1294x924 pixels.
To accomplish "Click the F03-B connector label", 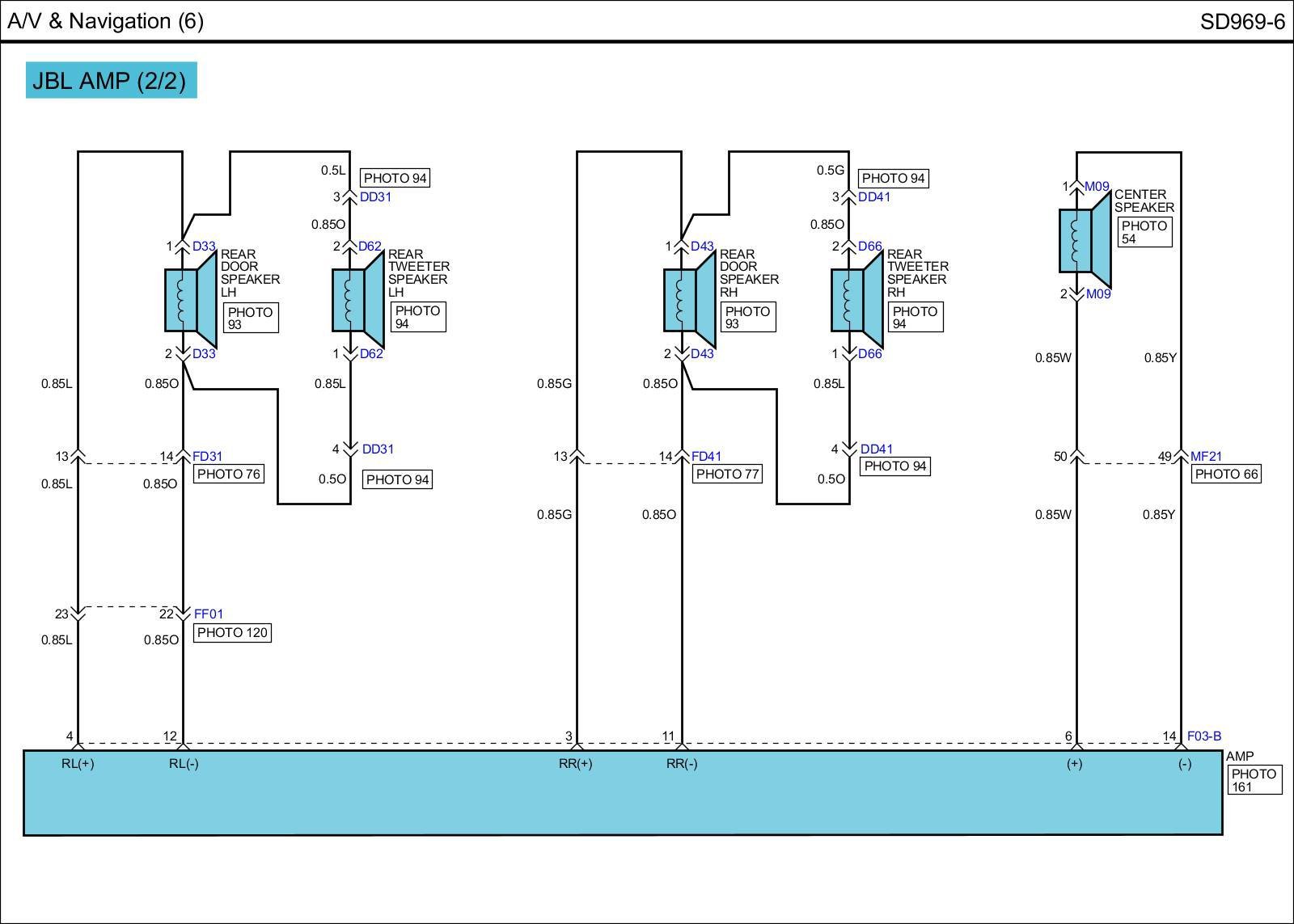I will point(1203,736).
